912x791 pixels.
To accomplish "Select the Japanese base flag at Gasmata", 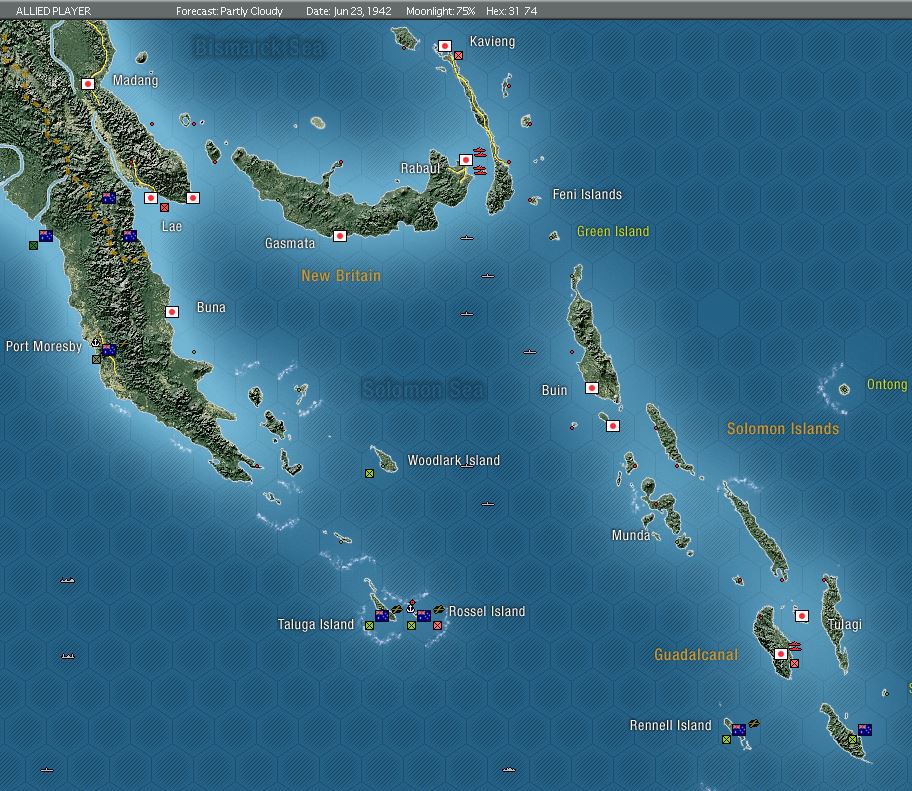I will [x=340, y=236].
